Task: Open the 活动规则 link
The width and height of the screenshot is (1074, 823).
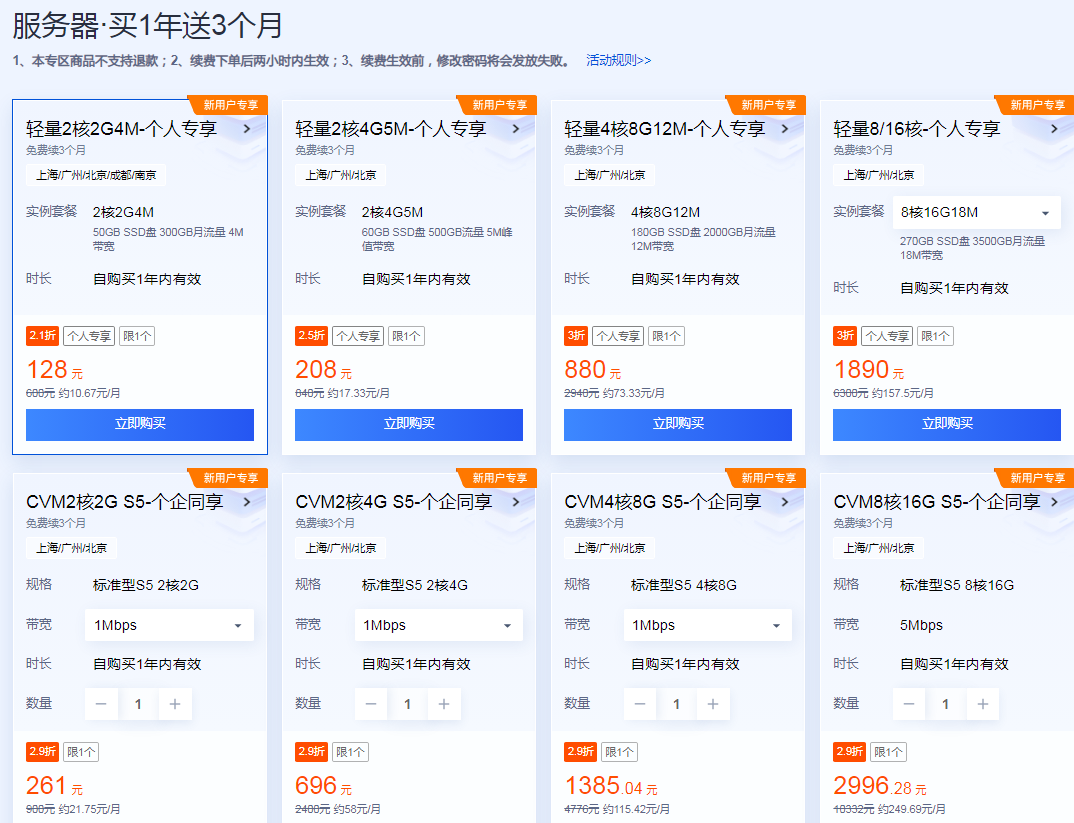Action: tap(618, 60)
